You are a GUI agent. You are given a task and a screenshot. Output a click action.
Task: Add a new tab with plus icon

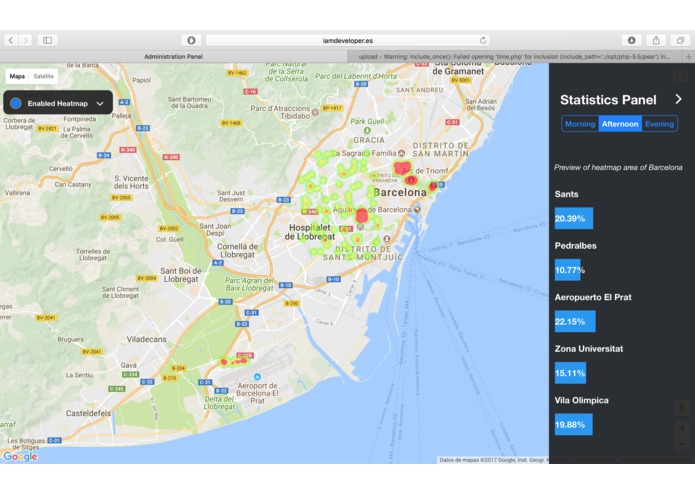pyautogui.click(x=688, y=57)
